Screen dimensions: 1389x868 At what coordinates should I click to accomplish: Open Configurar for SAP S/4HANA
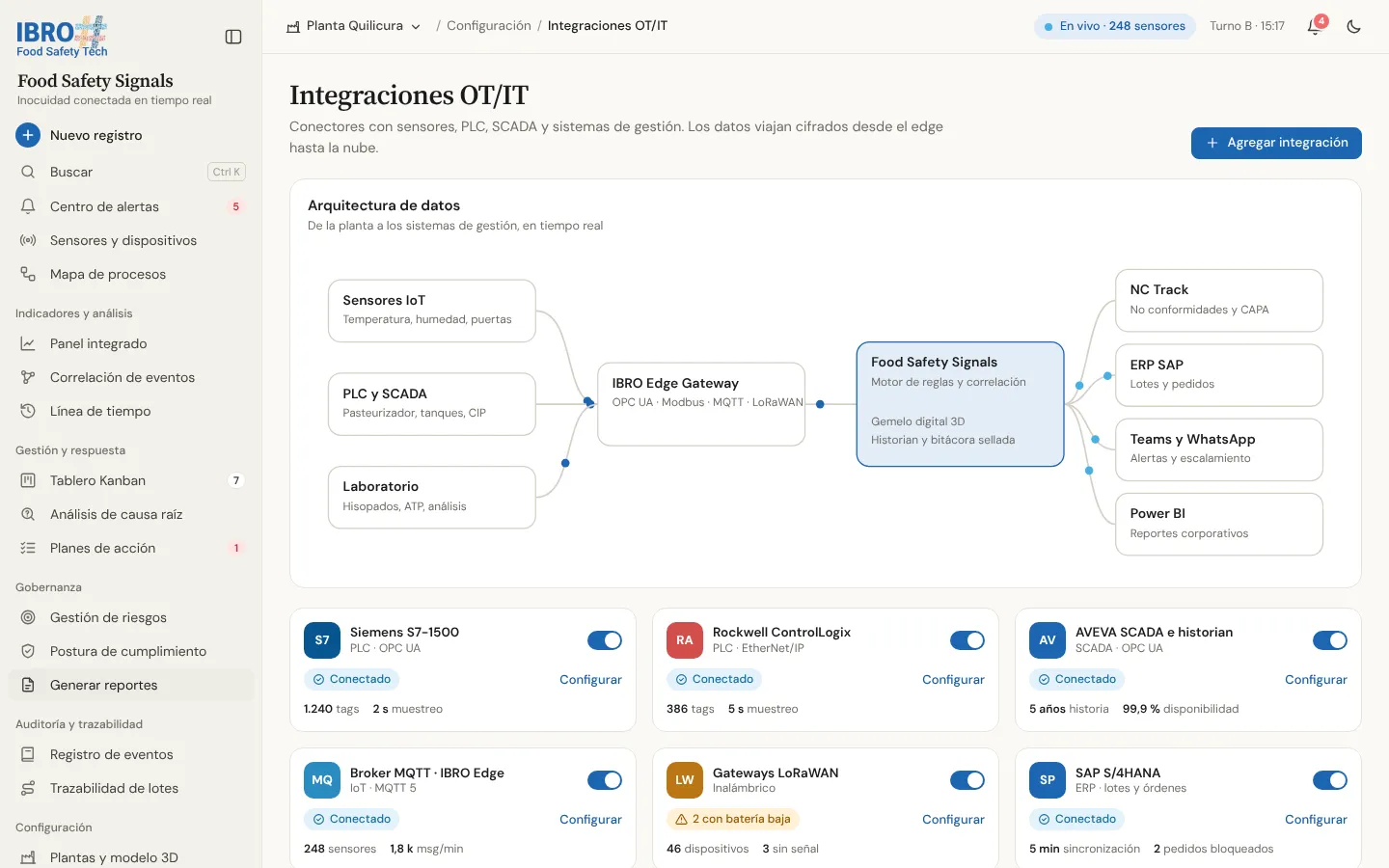coord(1316,820)
